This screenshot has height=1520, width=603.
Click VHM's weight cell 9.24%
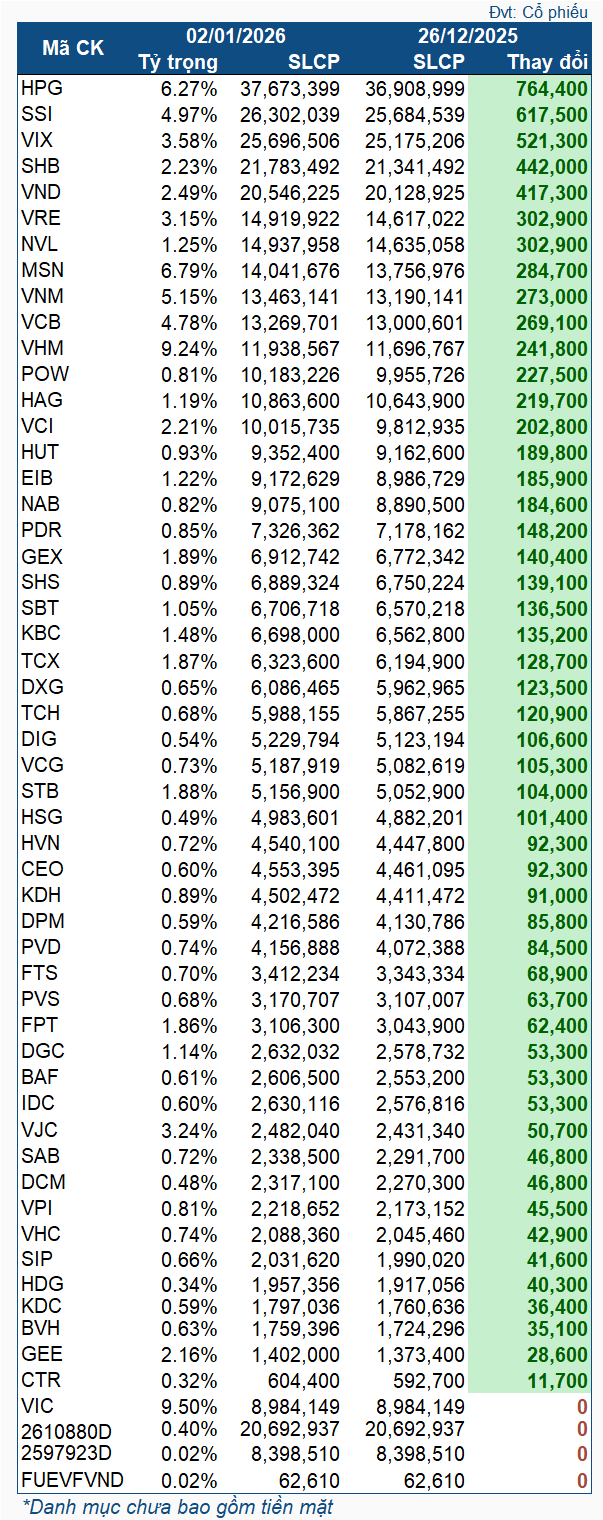click(189, 349)
